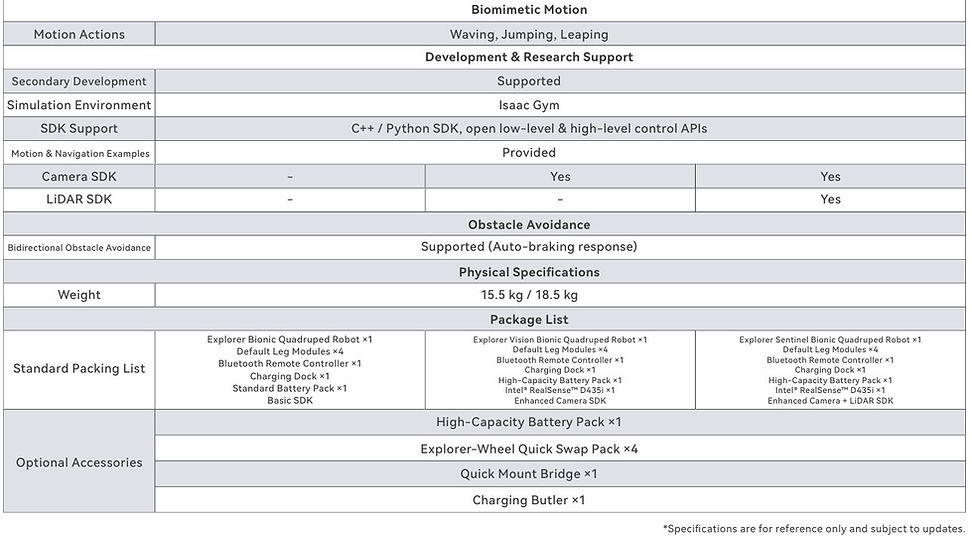Select the Obstacle Avoidance section heading
This screenshot has width=972, height=536.
point(529,224)
